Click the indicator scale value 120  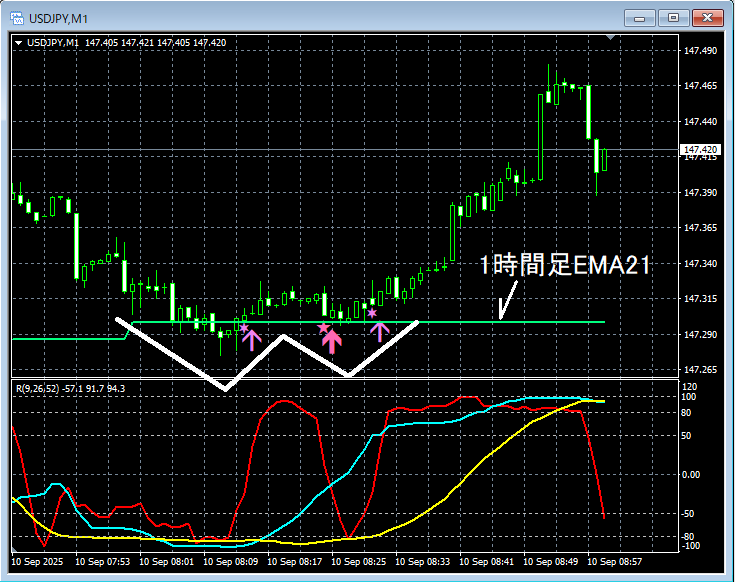tap(690, 387)
